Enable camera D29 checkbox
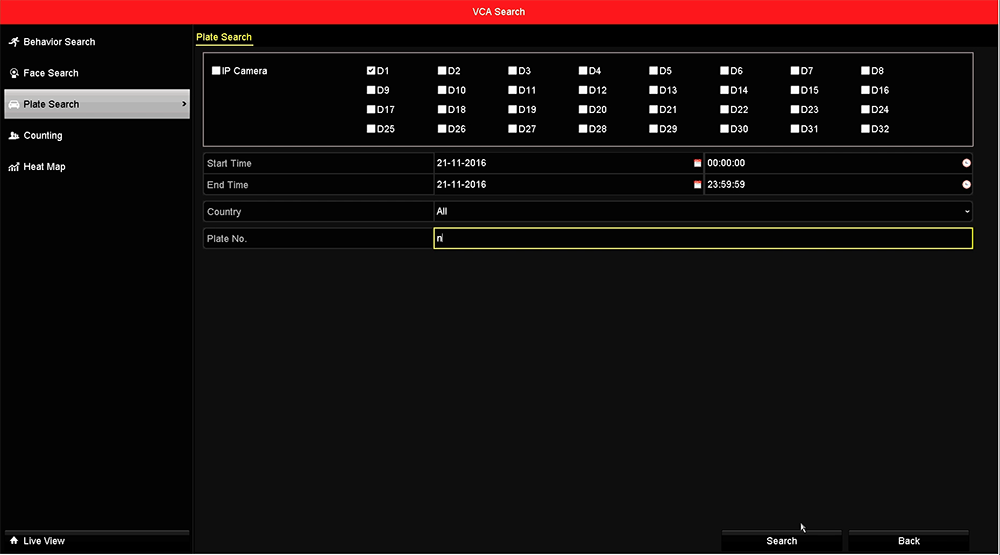 coord(653,129)
